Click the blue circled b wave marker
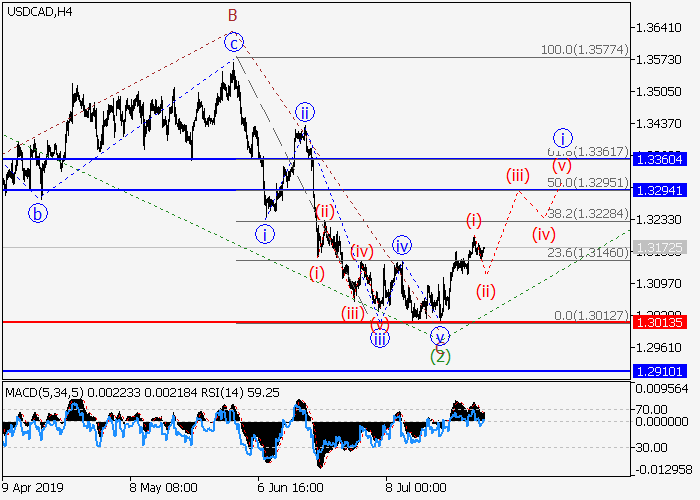The width and height of the screenshot is (700, 500). click(37, 212)
